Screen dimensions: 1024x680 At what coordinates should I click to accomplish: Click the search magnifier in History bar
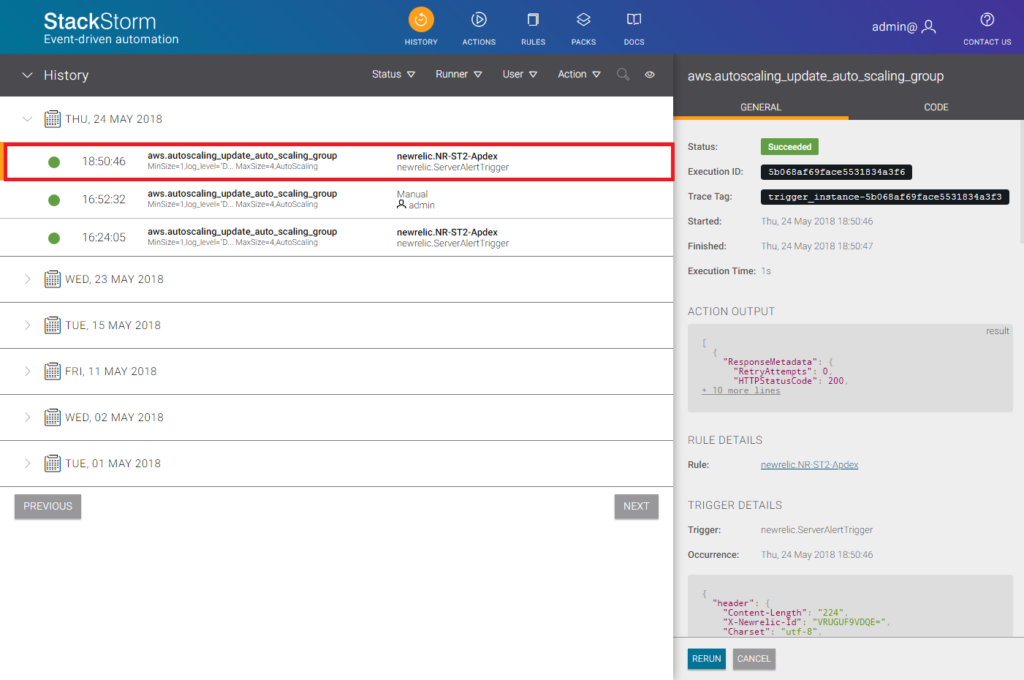(623, 74)
